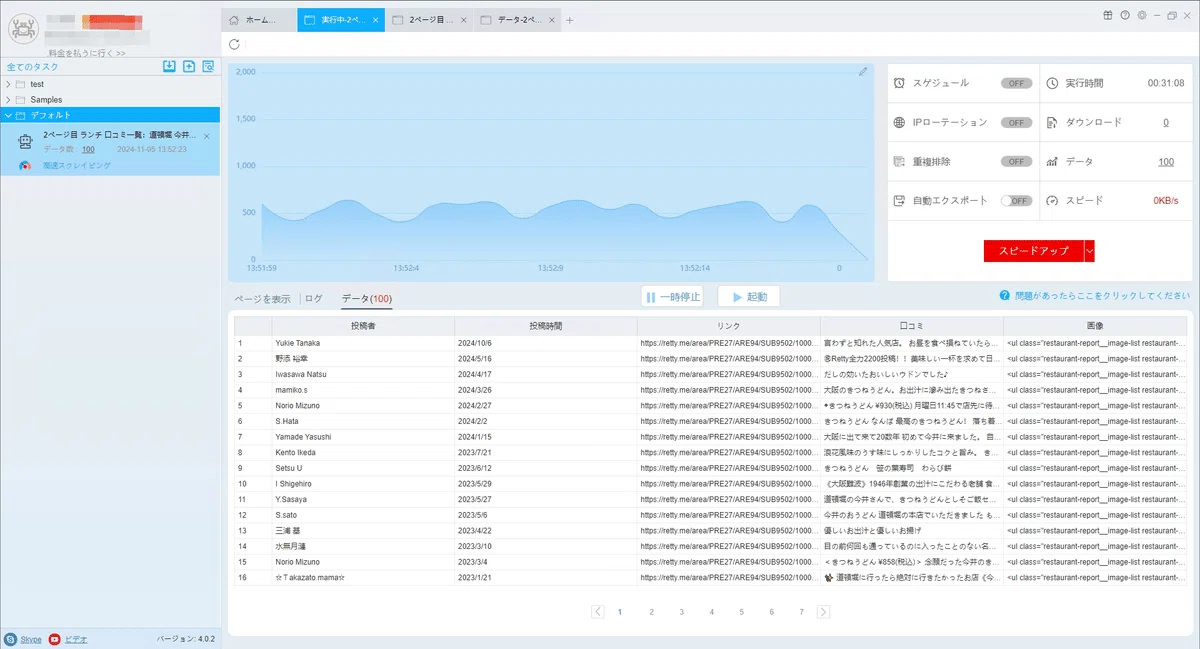The width and height of the screenshot is (1200, 649).
Task: Click the clock execution time icon
Action: click(1052, 83)
